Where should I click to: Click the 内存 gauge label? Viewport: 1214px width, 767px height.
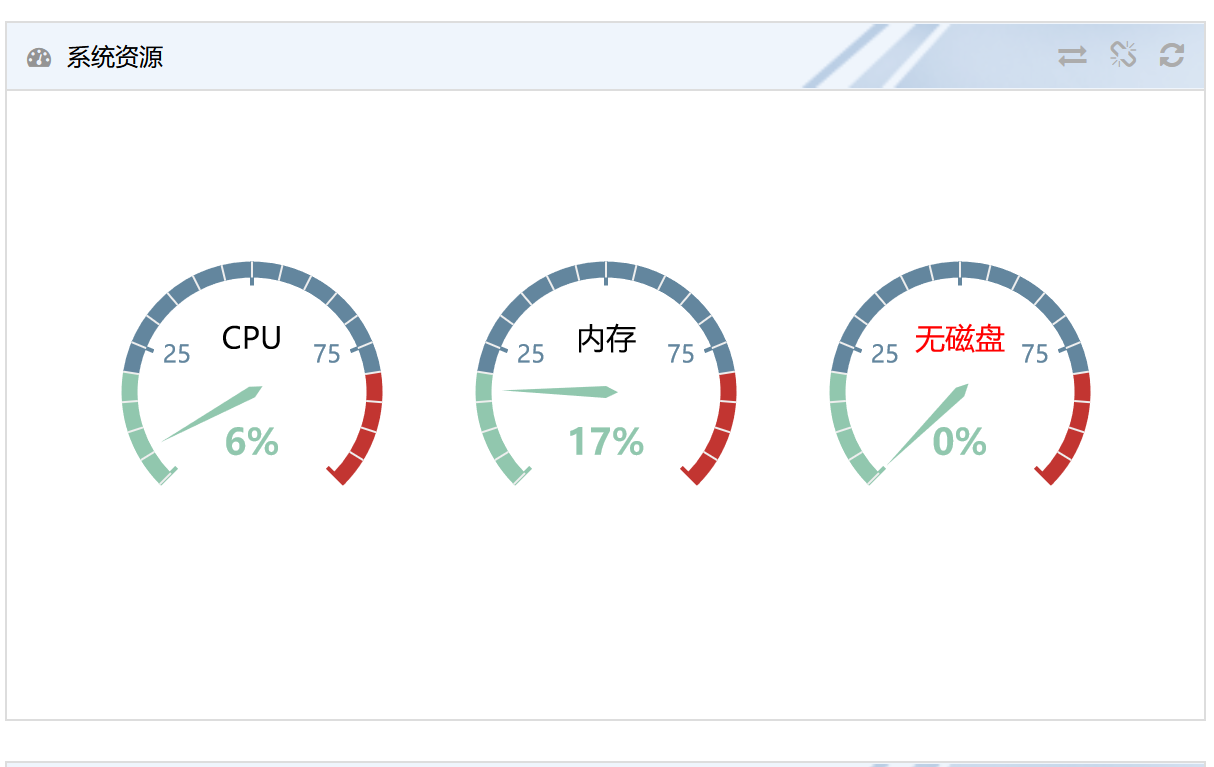coord(607,339)
